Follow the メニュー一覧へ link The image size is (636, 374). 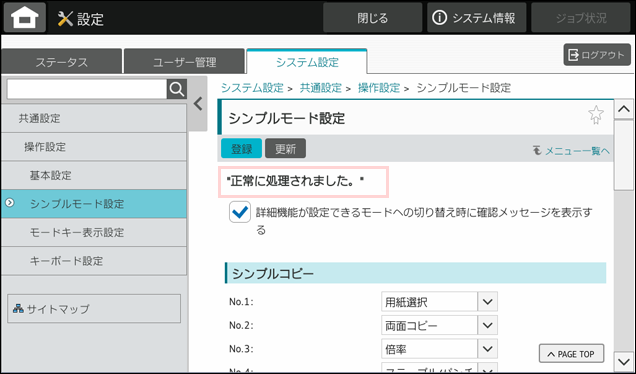(x=572, y=151)
